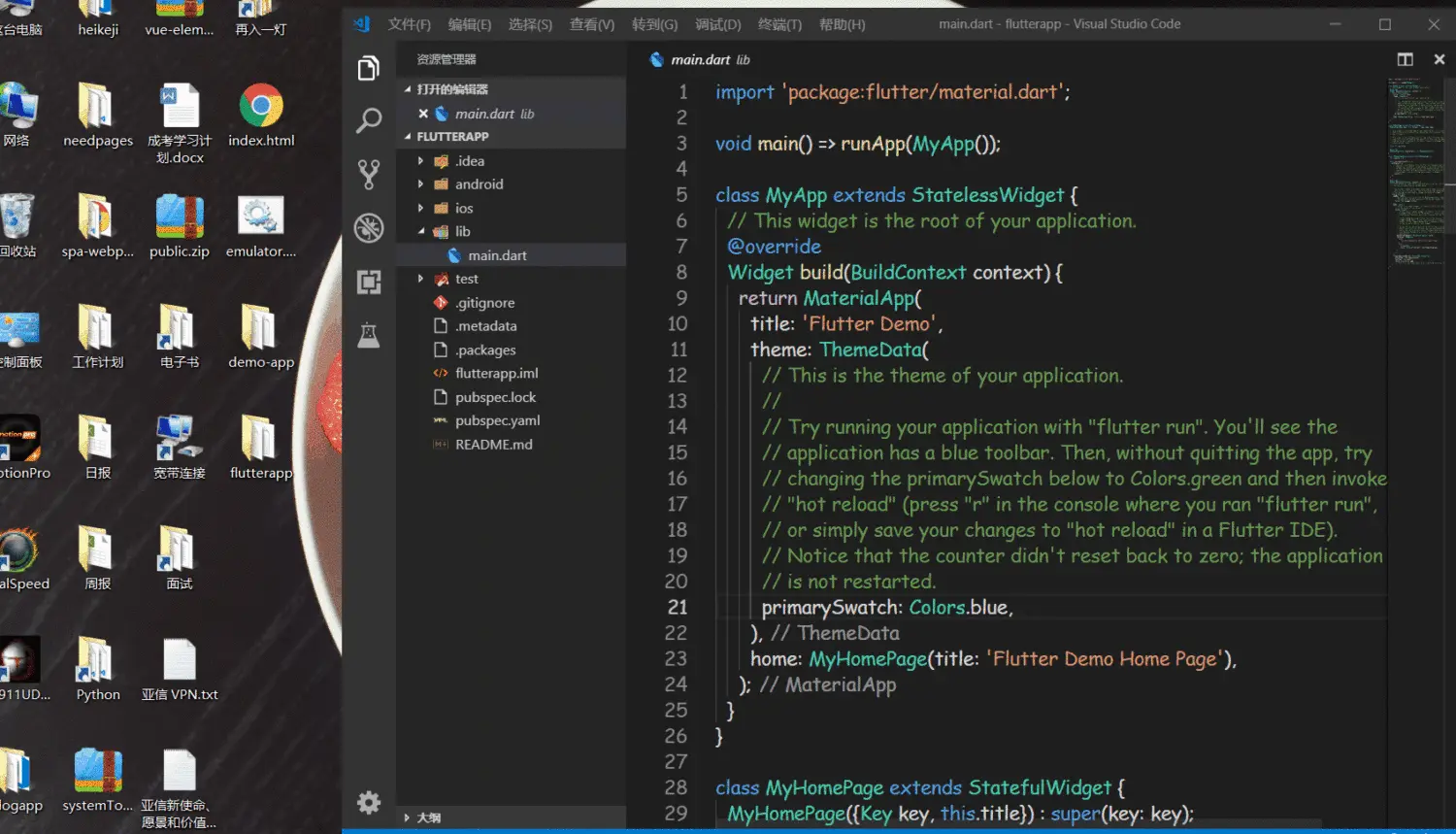
Task: Open the 选择(S) menu
Action: click(530, 24)
